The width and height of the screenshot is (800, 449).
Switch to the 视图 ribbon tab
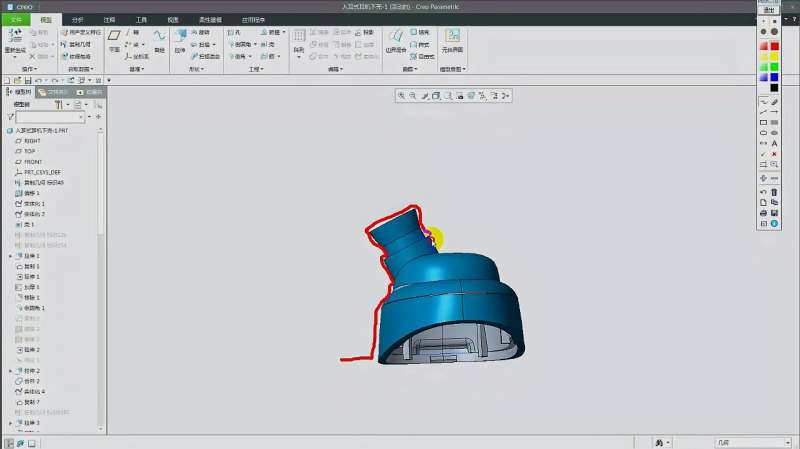point(172,19)
